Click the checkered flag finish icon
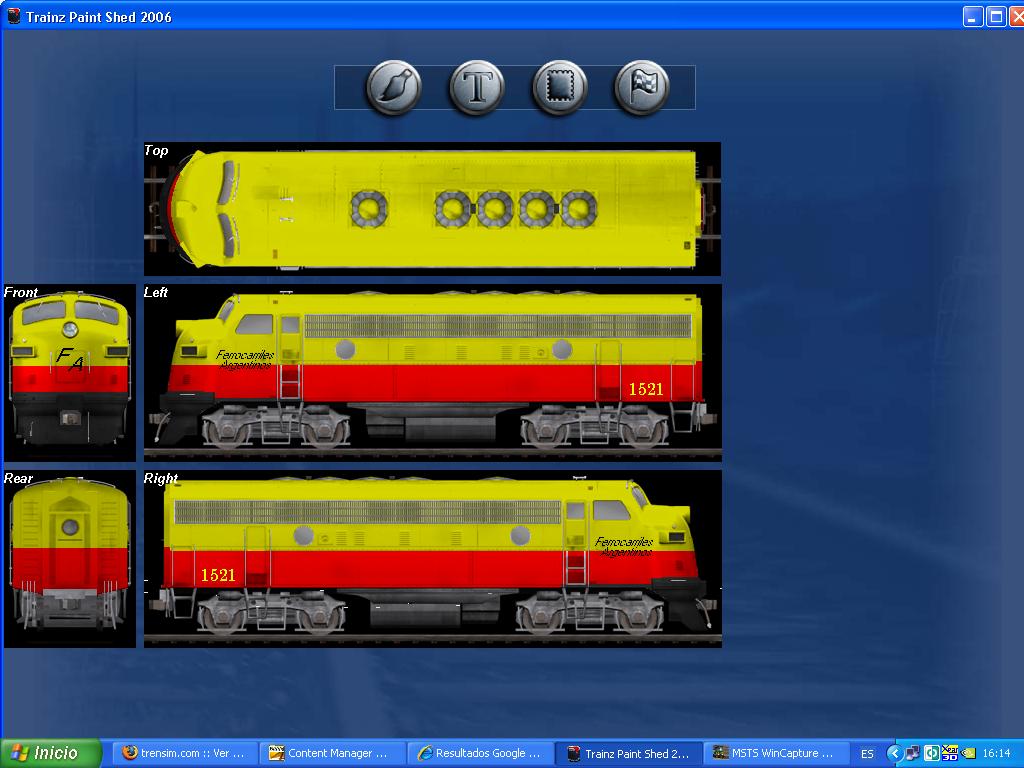Image resolution: width=1024 pixels, height=768 pixels. point(640,88)
